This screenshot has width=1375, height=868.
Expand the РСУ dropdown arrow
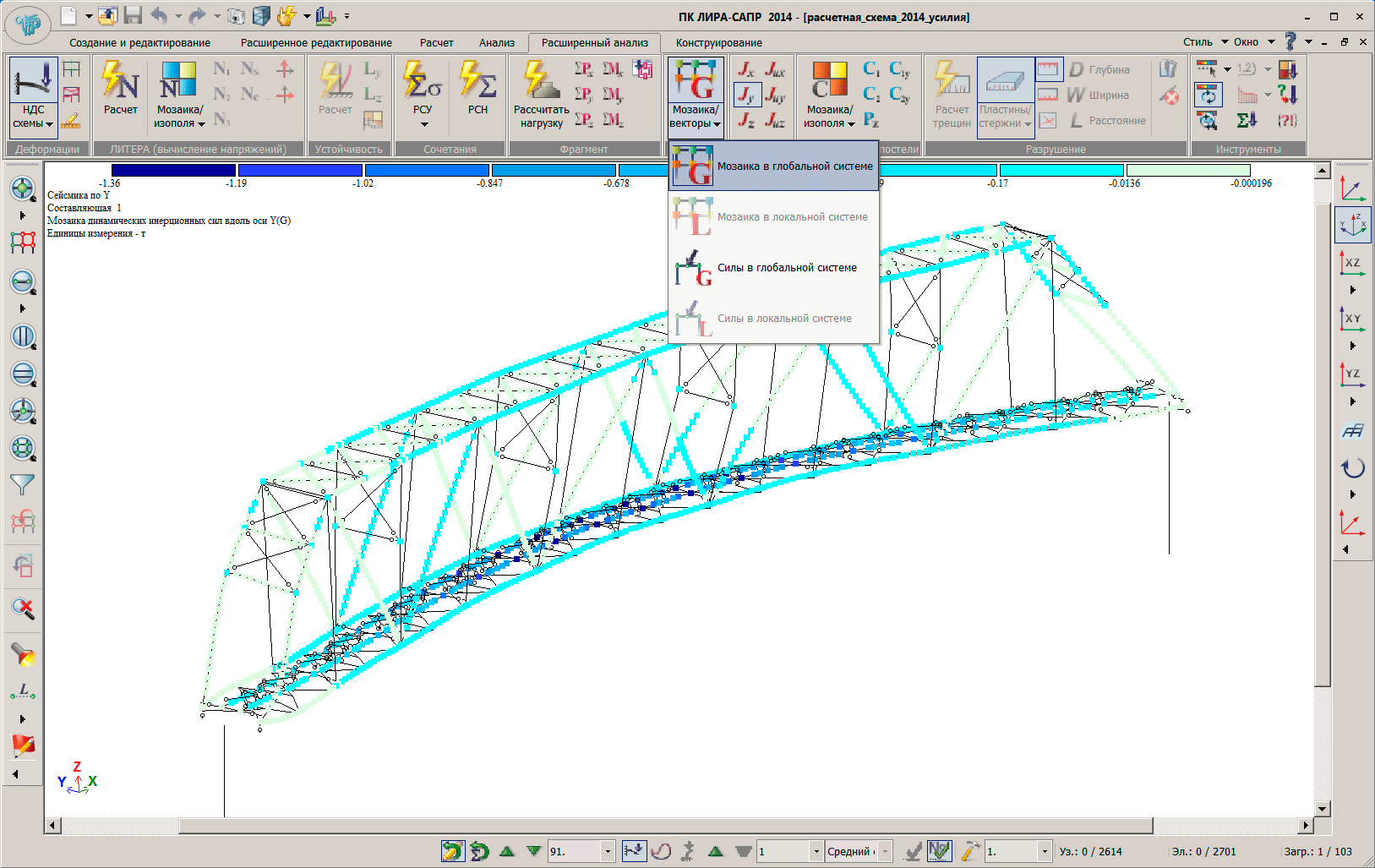point(423,124)
